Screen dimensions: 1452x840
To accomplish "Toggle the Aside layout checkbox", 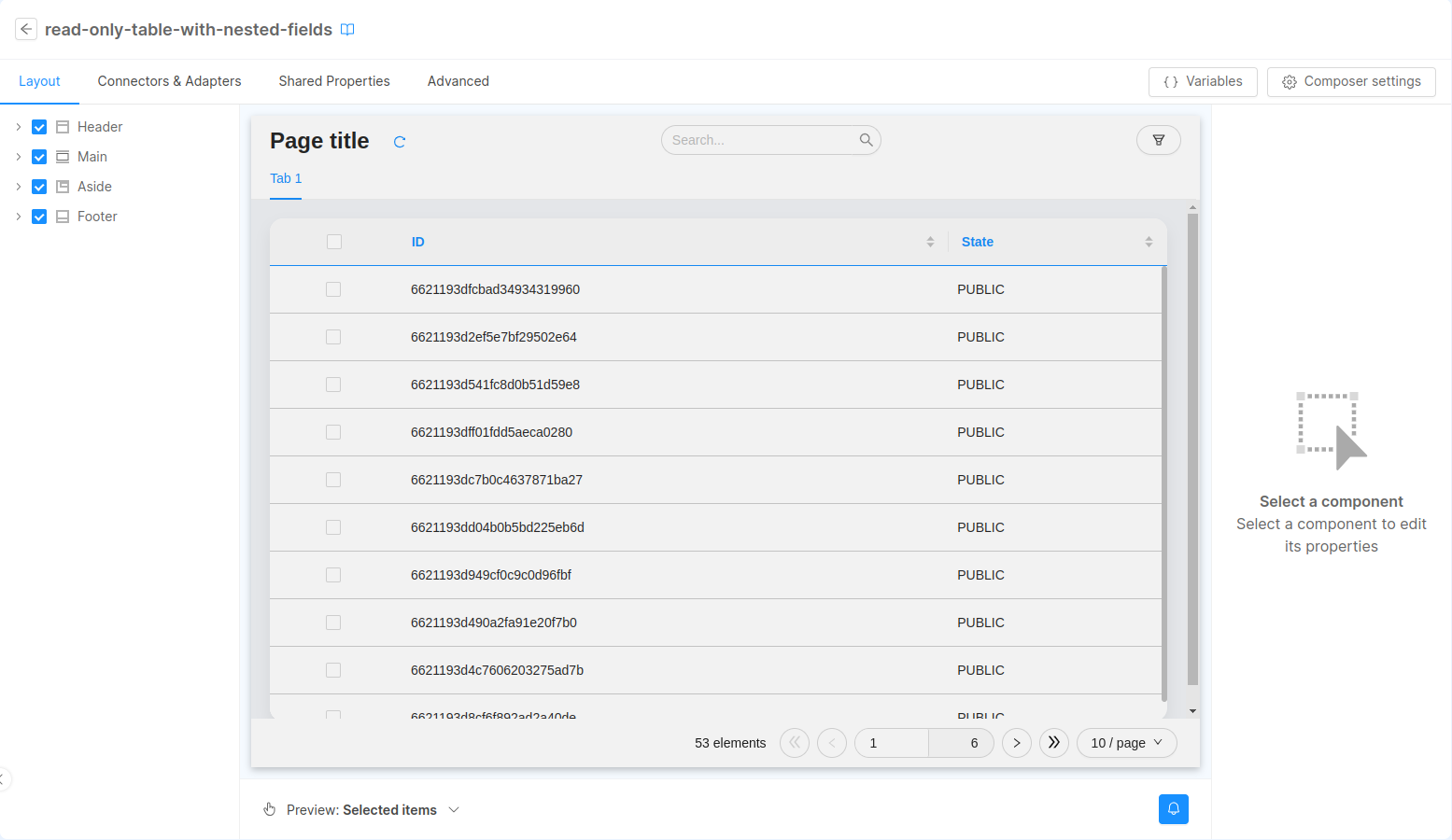I will pos(39,187).
